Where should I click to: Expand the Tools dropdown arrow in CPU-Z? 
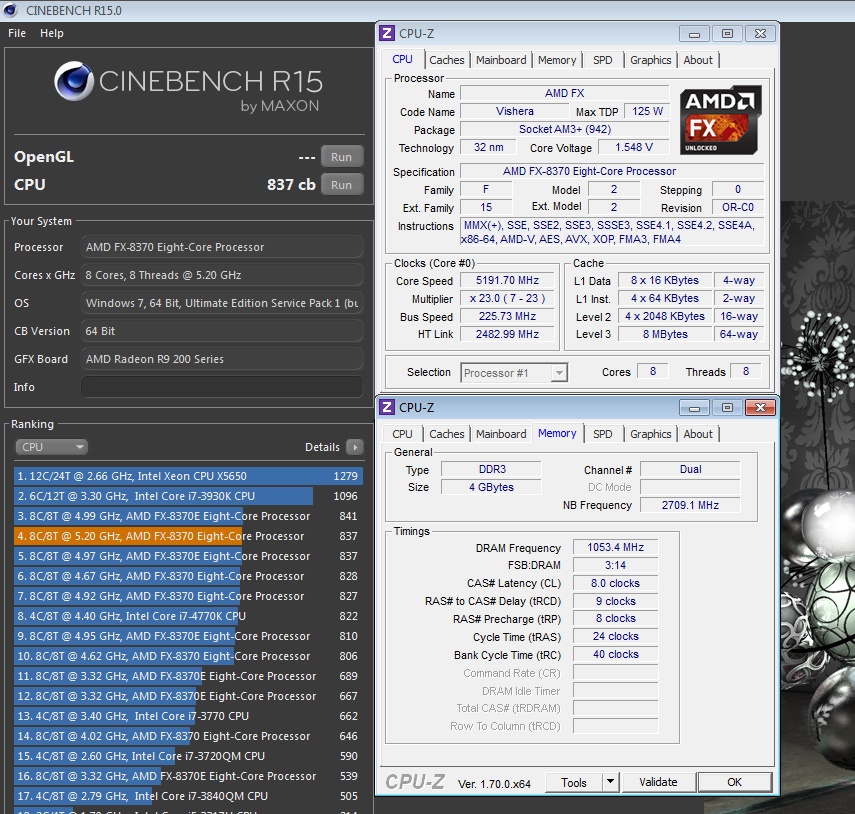(x=611, y=782)
